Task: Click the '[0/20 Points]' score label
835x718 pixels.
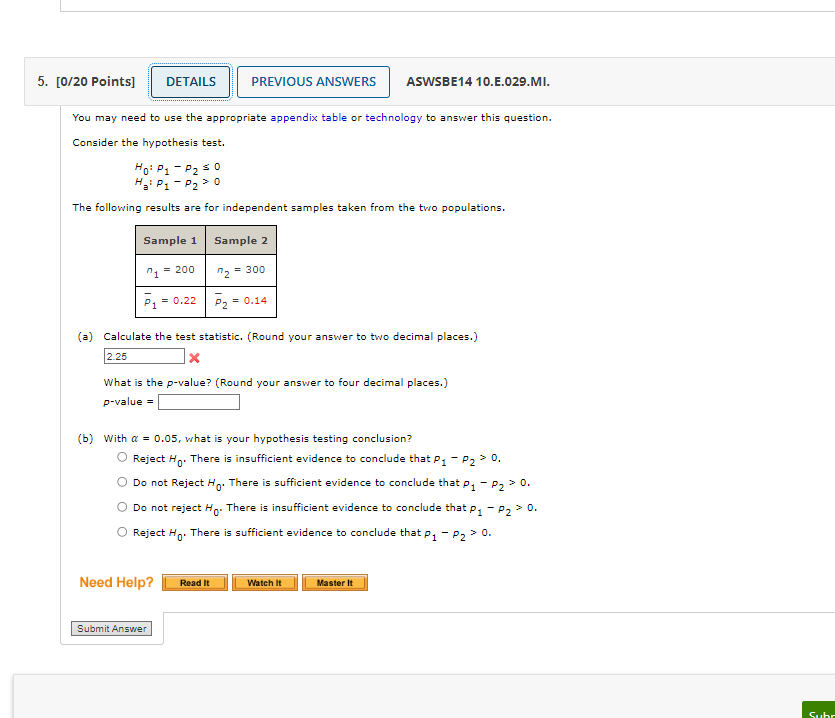Action: (95, 82)
